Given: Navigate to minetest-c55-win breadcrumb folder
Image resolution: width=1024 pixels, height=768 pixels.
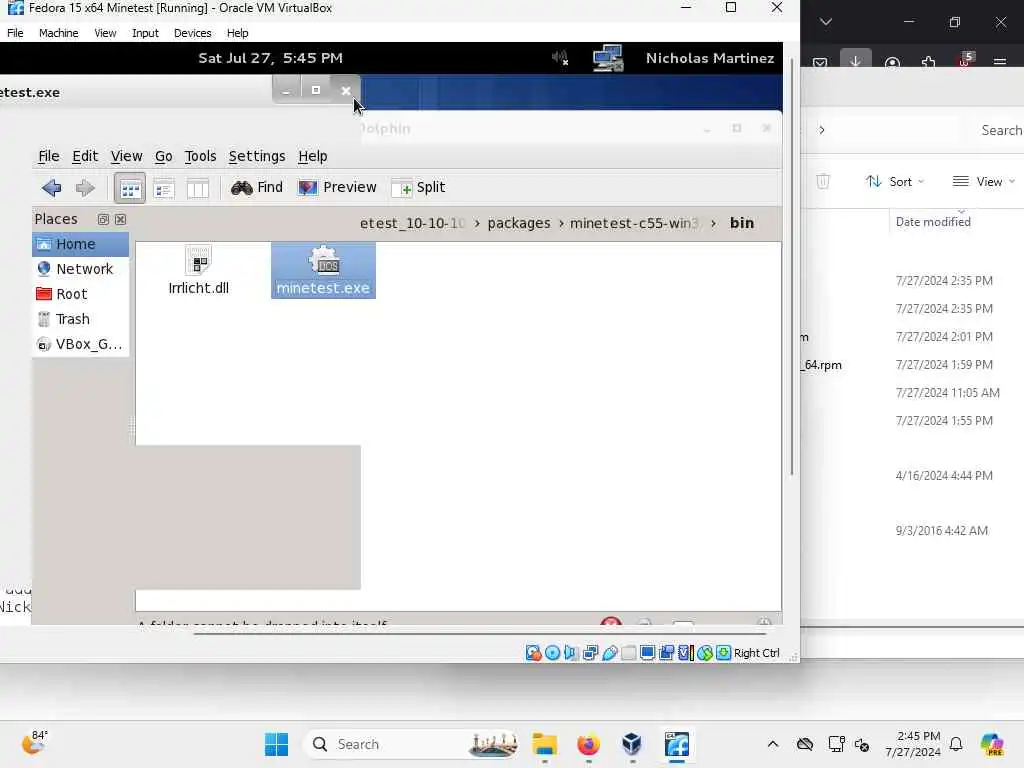Looking at the screenshot, I should pos(633,223).
